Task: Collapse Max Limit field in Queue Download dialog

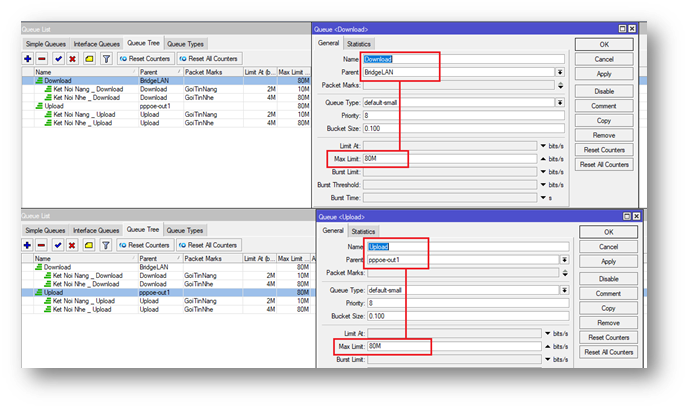Action: [543, 159]
